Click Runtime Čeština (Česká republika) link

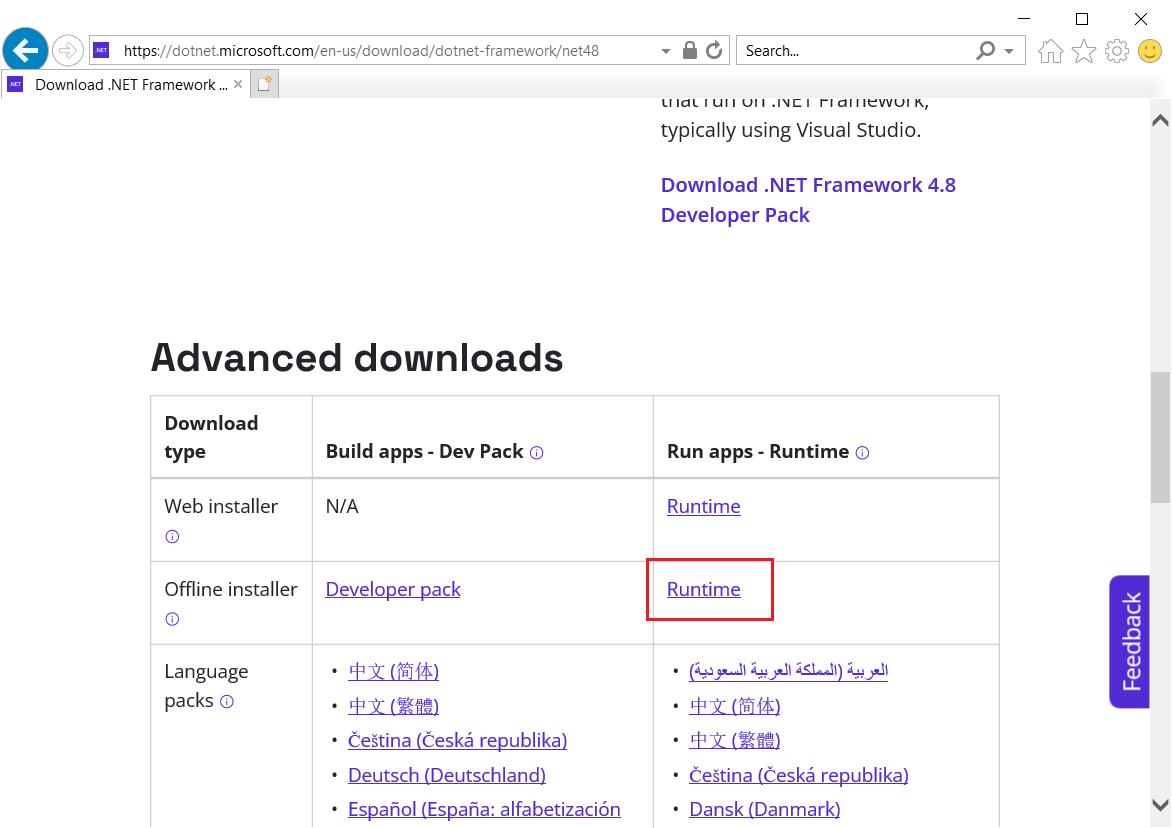click(x=799, y=775)
